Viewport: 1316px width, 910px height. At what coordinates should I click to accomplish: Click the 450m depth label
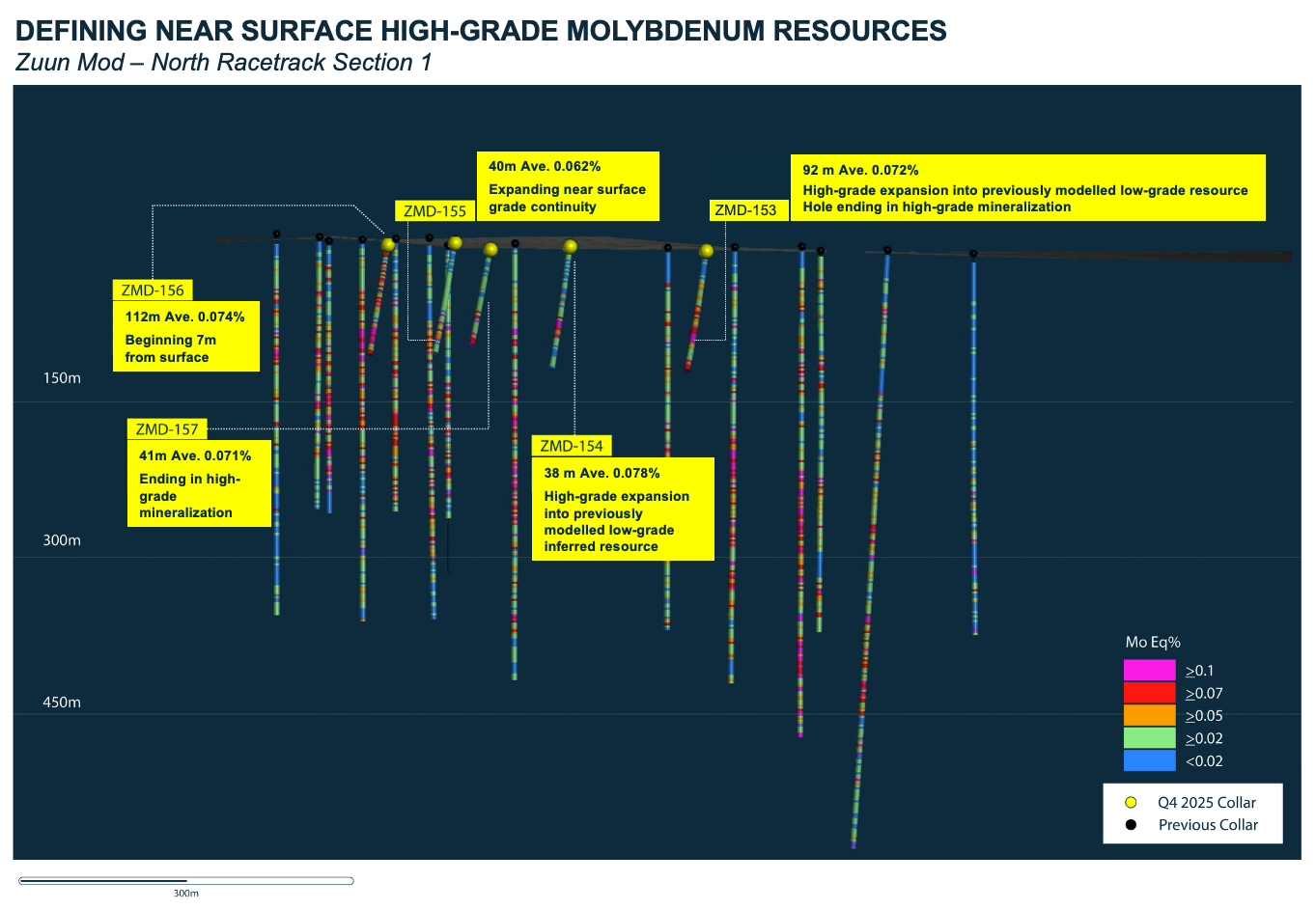click(x=62, y=703)
